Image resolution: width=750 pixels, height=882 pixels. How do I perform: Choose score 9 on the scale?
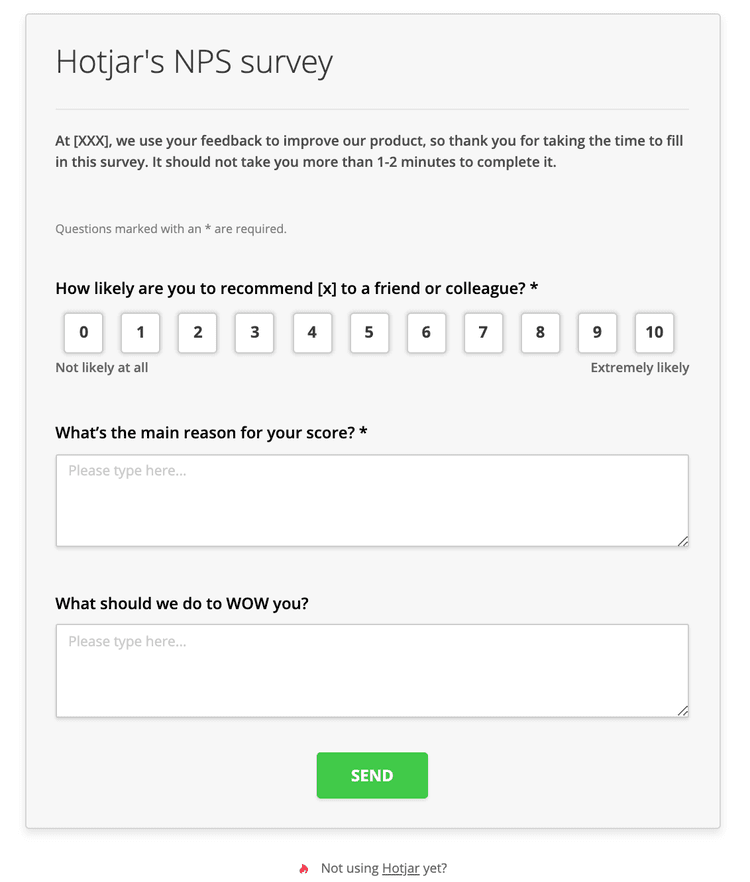point(597,332)
